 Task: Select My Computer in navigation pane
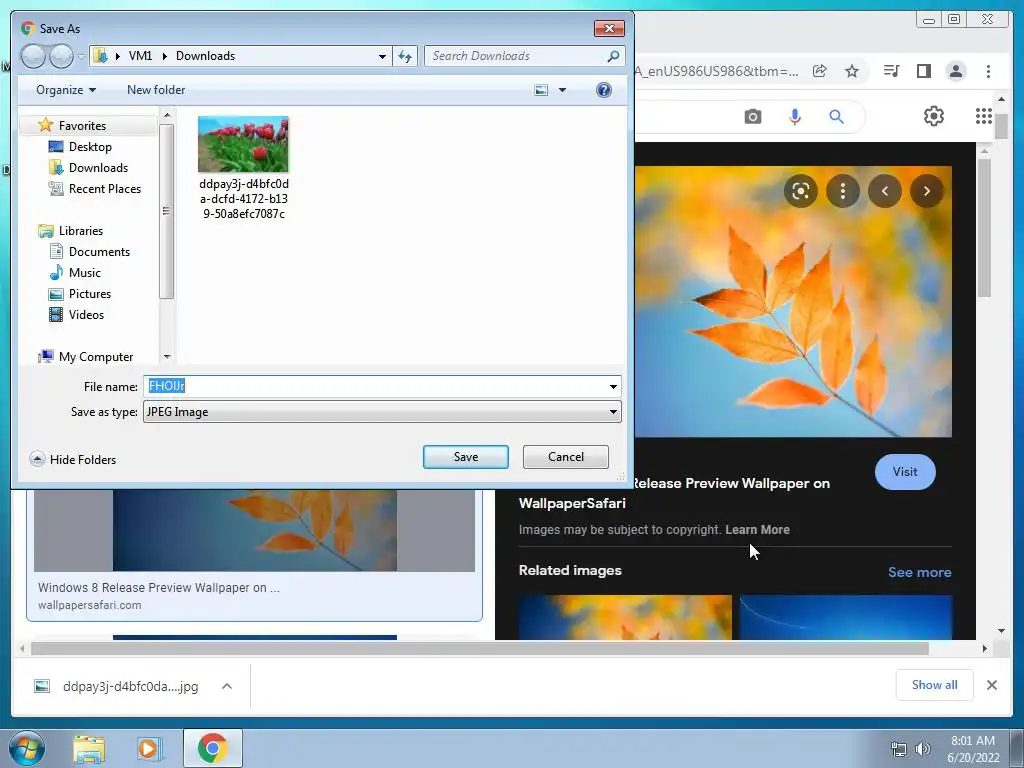(x=95, y=357)
